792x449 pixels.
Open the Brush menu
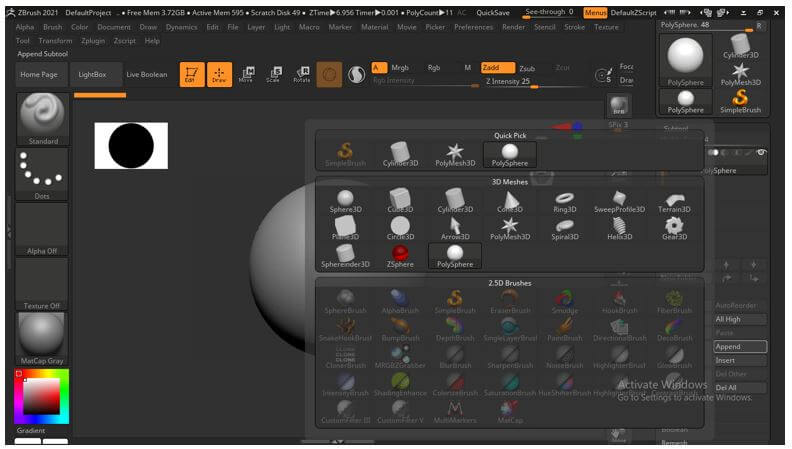pos(53,27)
